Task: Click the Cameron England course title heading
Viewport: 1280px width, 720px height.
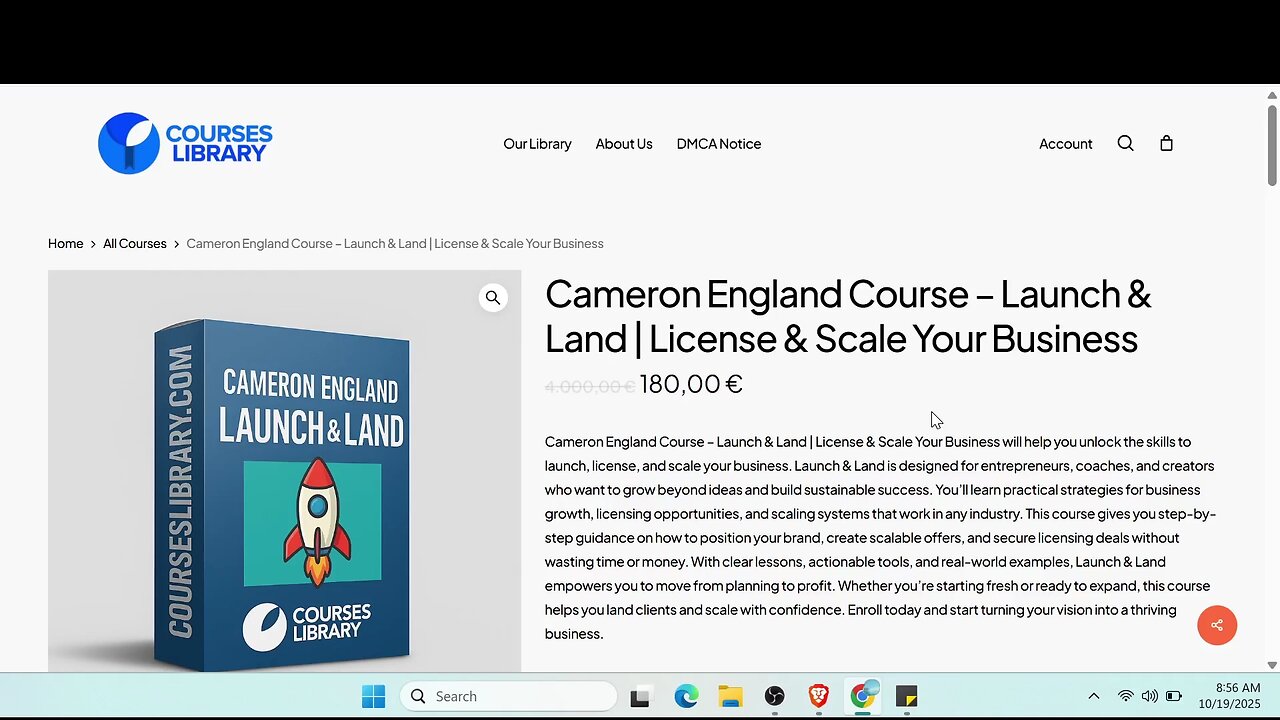Action: point(848,316)
